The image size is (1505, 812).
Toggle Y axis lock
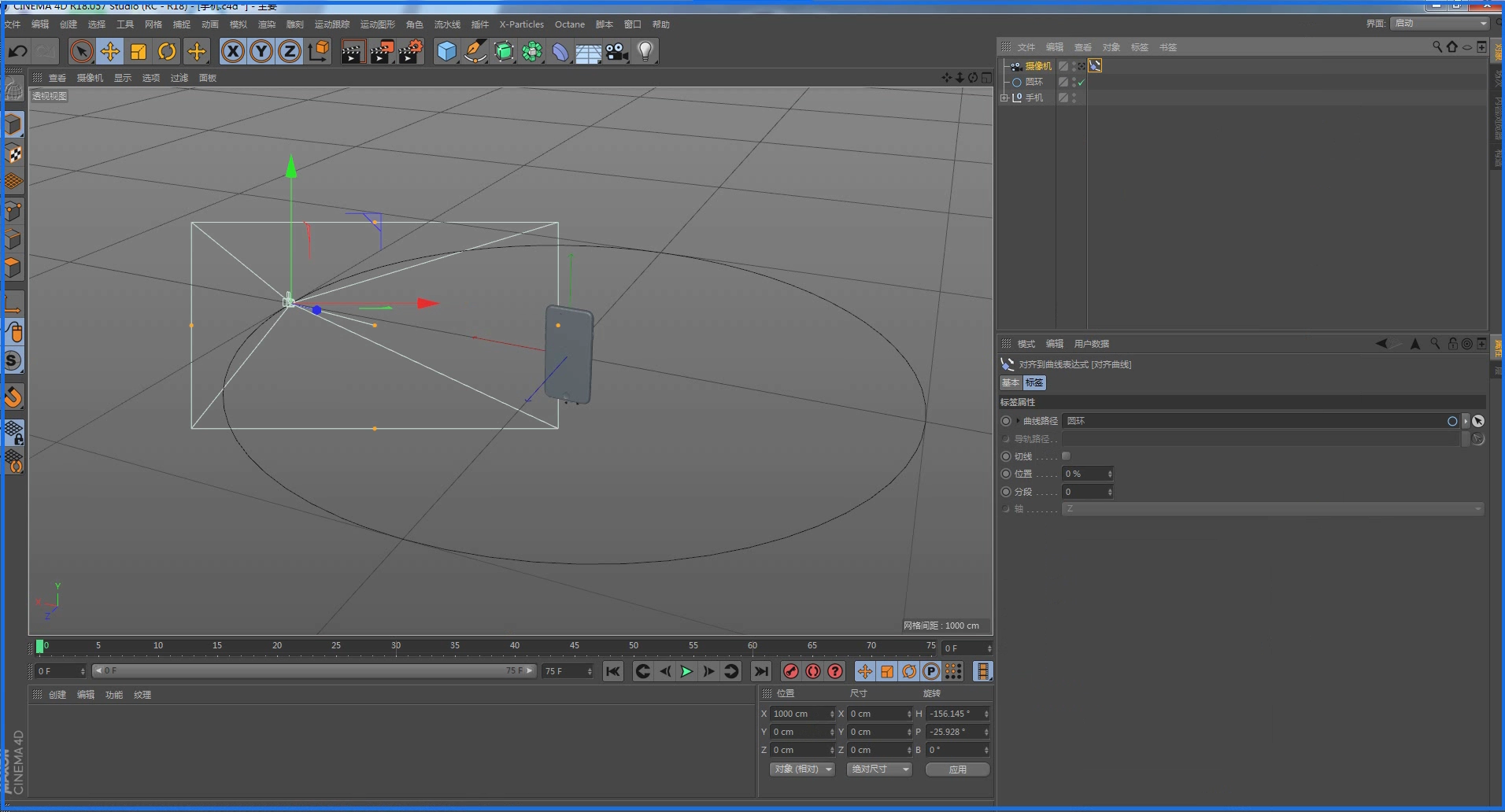pyautogui.click(x=261, y=52)
